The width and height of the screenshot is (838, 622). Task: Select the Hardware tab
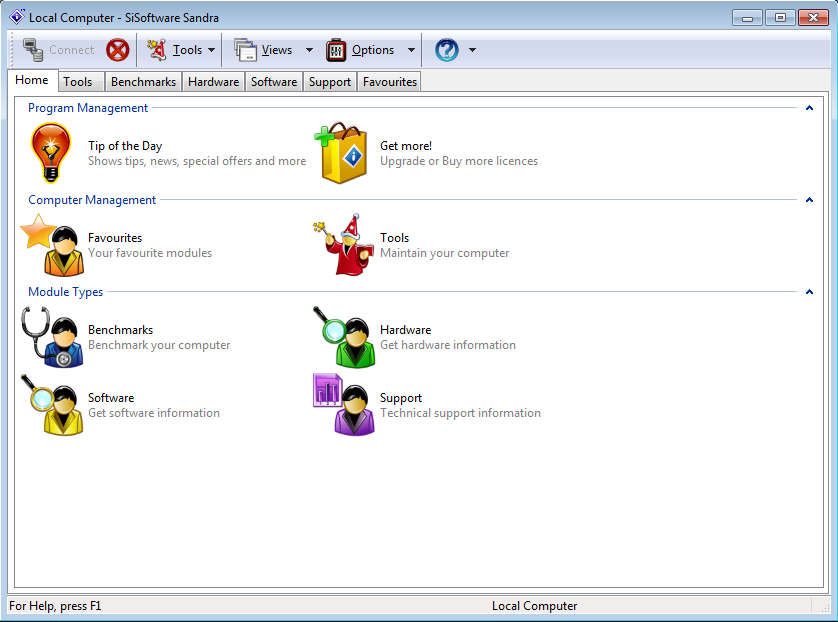pyautogui.click(x=213, y=82)
